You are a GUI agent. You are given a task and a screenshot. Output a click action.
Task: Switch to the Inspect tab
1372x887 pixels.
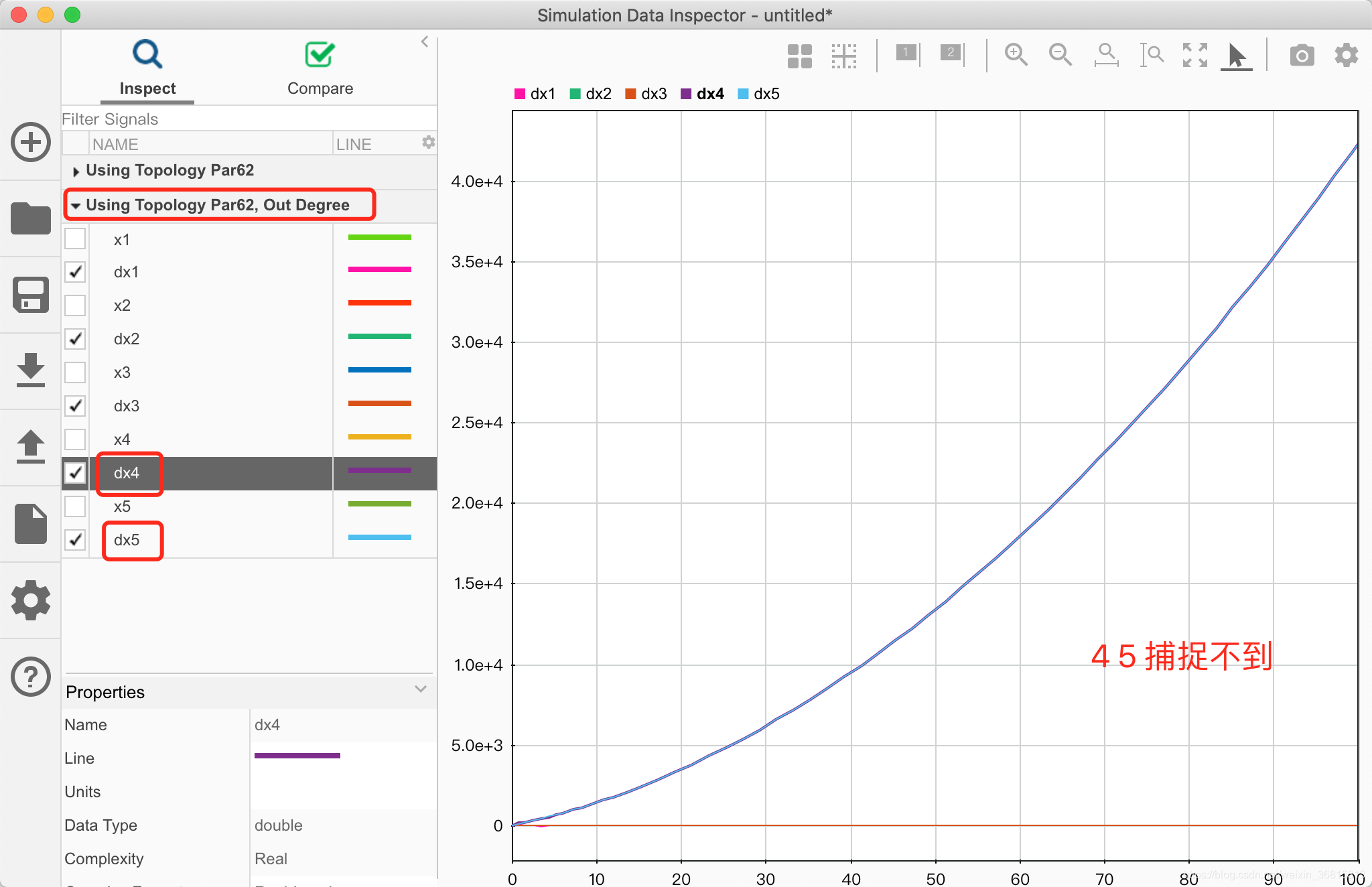pyautogui.click(x=147, y=69)
